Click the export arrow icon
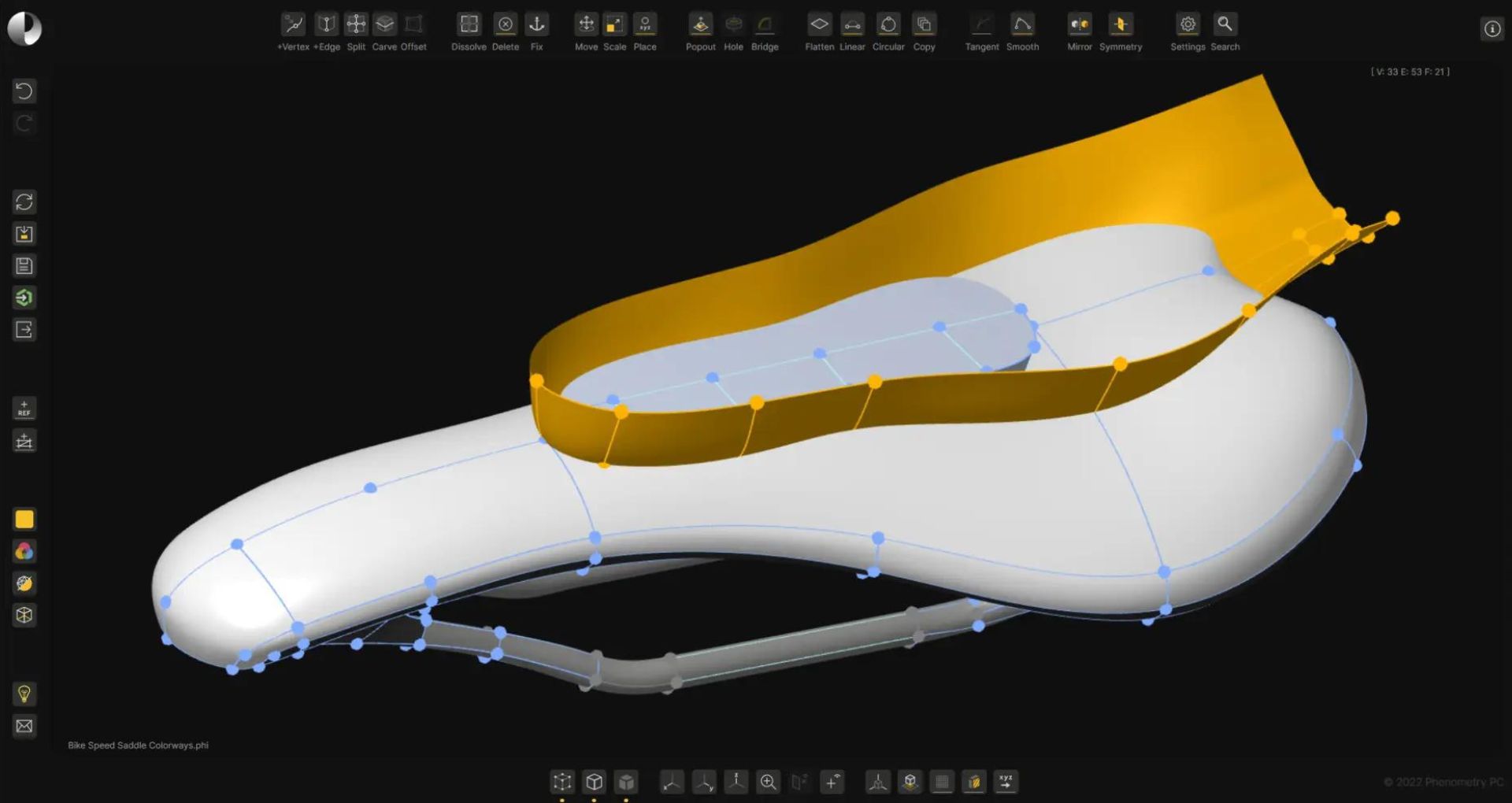The width and height of the screenshot is (1512, 803). [x=24, y=330]
